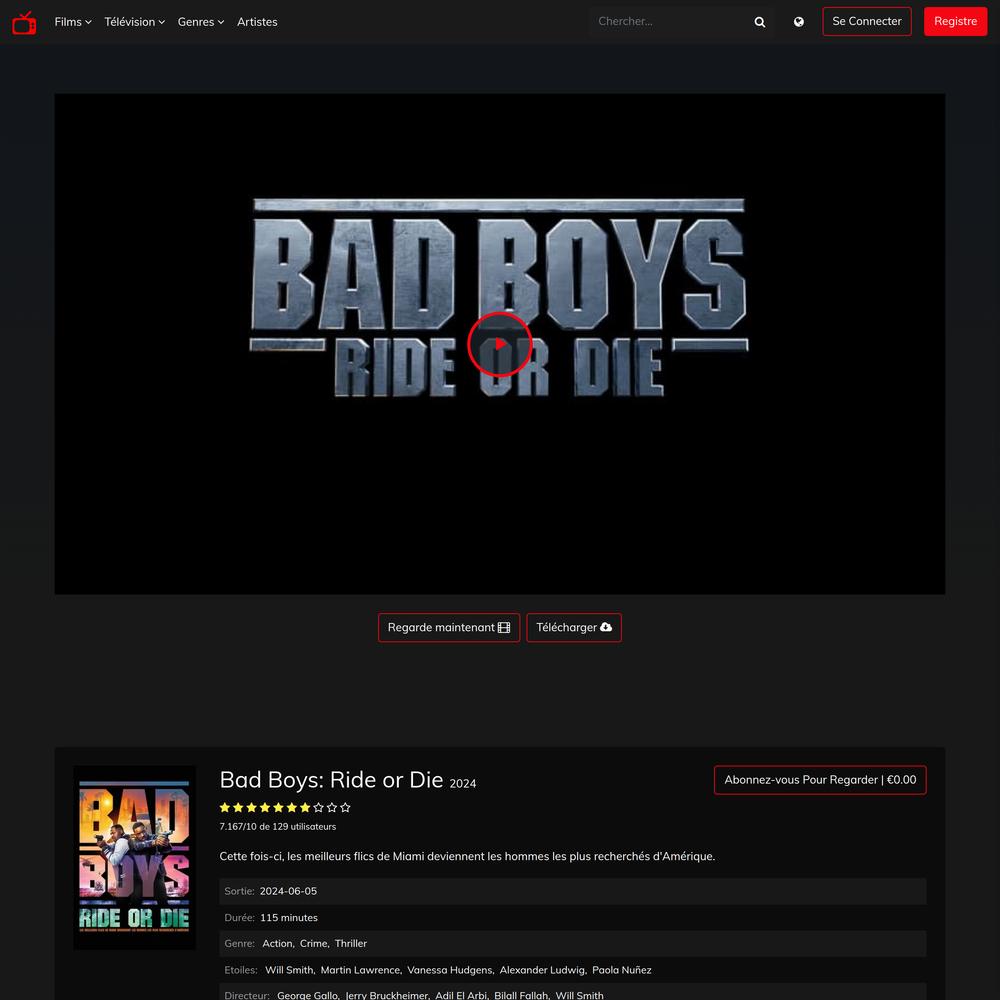1000x1000 pixels.
Task: Expand the Télévision dropdown menu
Action: pyautogui.click(x=135, y=22)
